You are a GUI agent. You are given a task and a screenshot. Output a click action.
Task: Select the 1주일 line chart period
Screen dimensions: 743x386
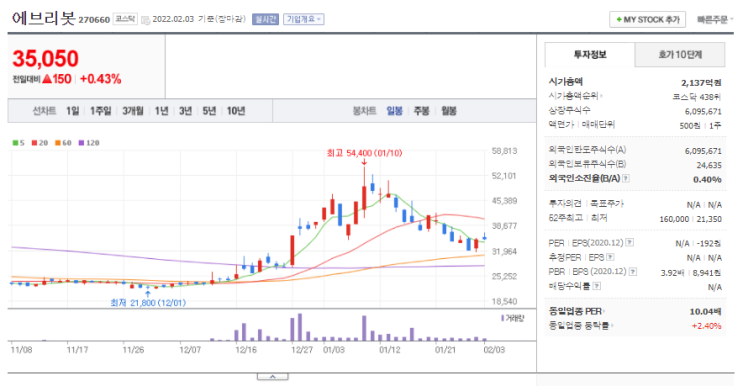100,111
